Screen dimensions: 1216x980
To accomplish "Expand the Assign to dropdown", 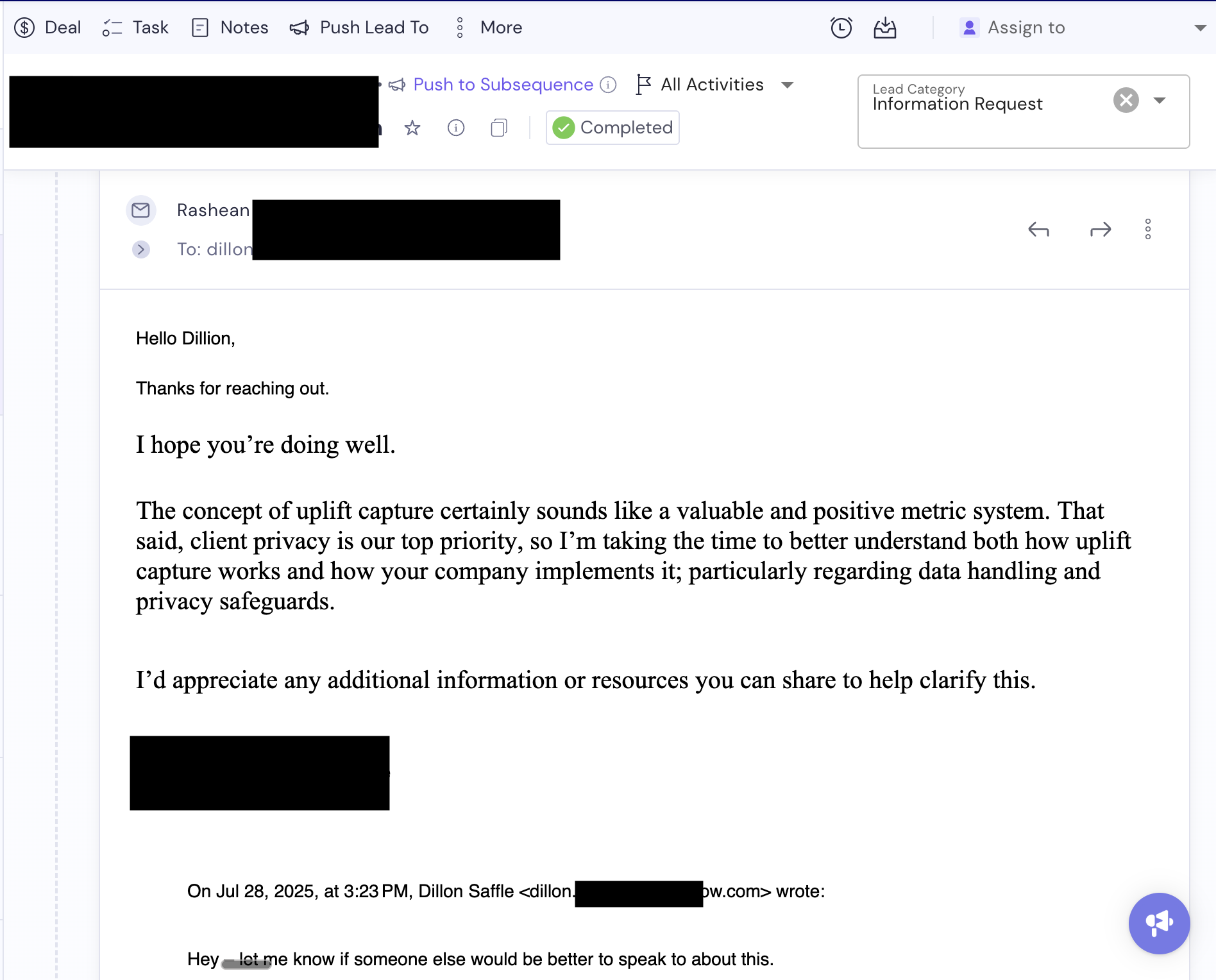I will 1199,28.
